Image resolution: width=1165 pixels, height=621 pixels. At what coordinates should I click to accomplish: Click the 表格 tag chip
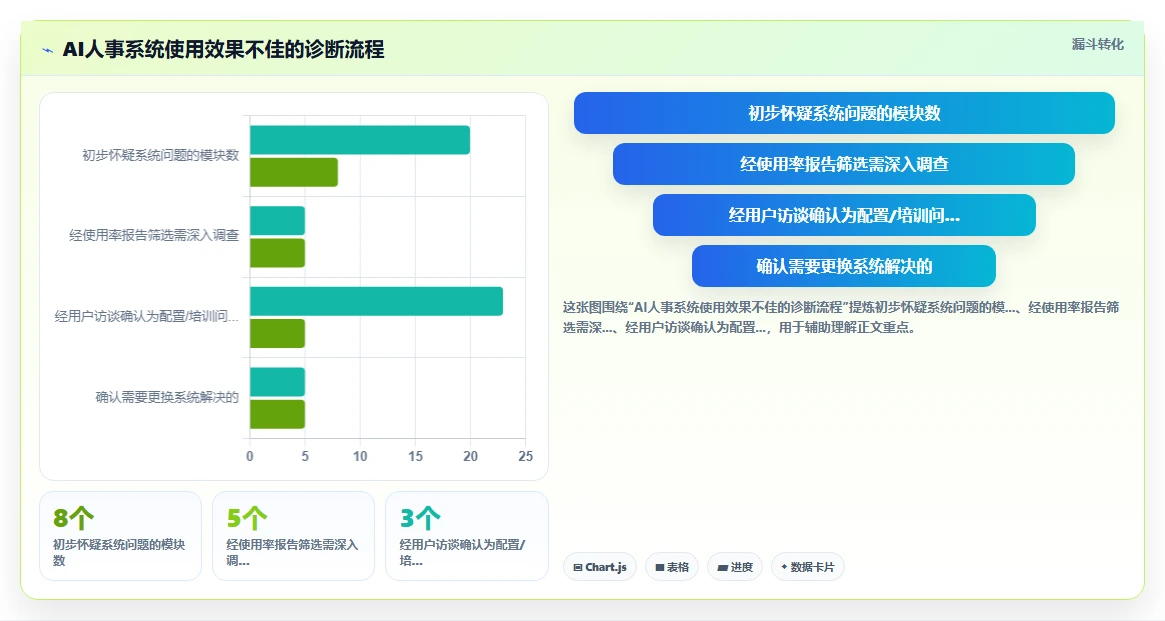672,567
